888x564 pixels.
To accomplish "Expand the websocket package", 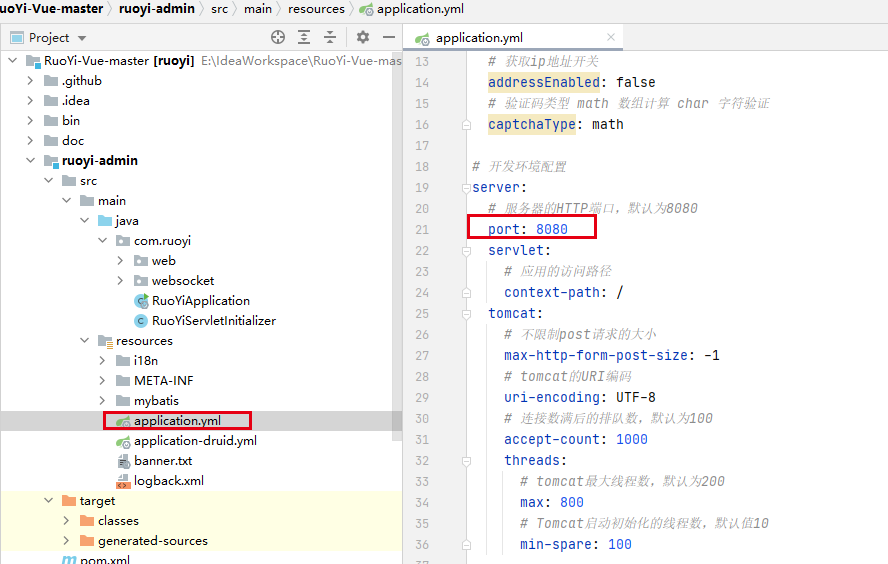I will 121,281.
